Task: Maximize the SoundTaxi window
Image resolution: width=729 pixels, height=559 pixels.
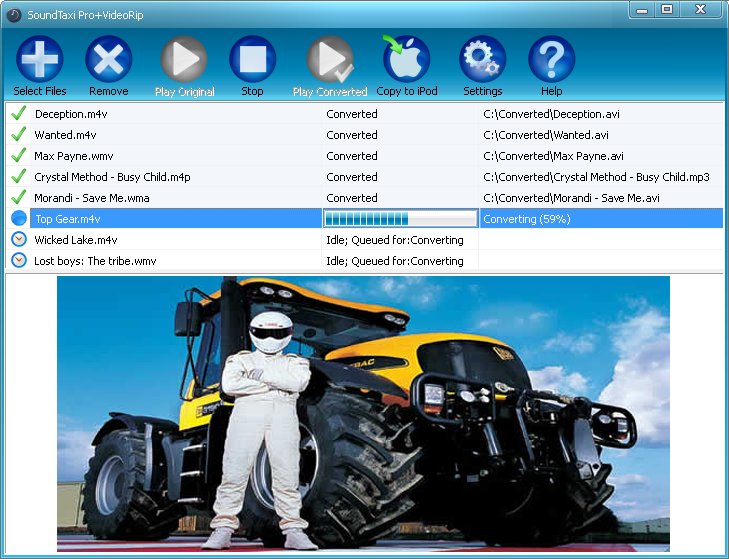Action: coord(667,9)
